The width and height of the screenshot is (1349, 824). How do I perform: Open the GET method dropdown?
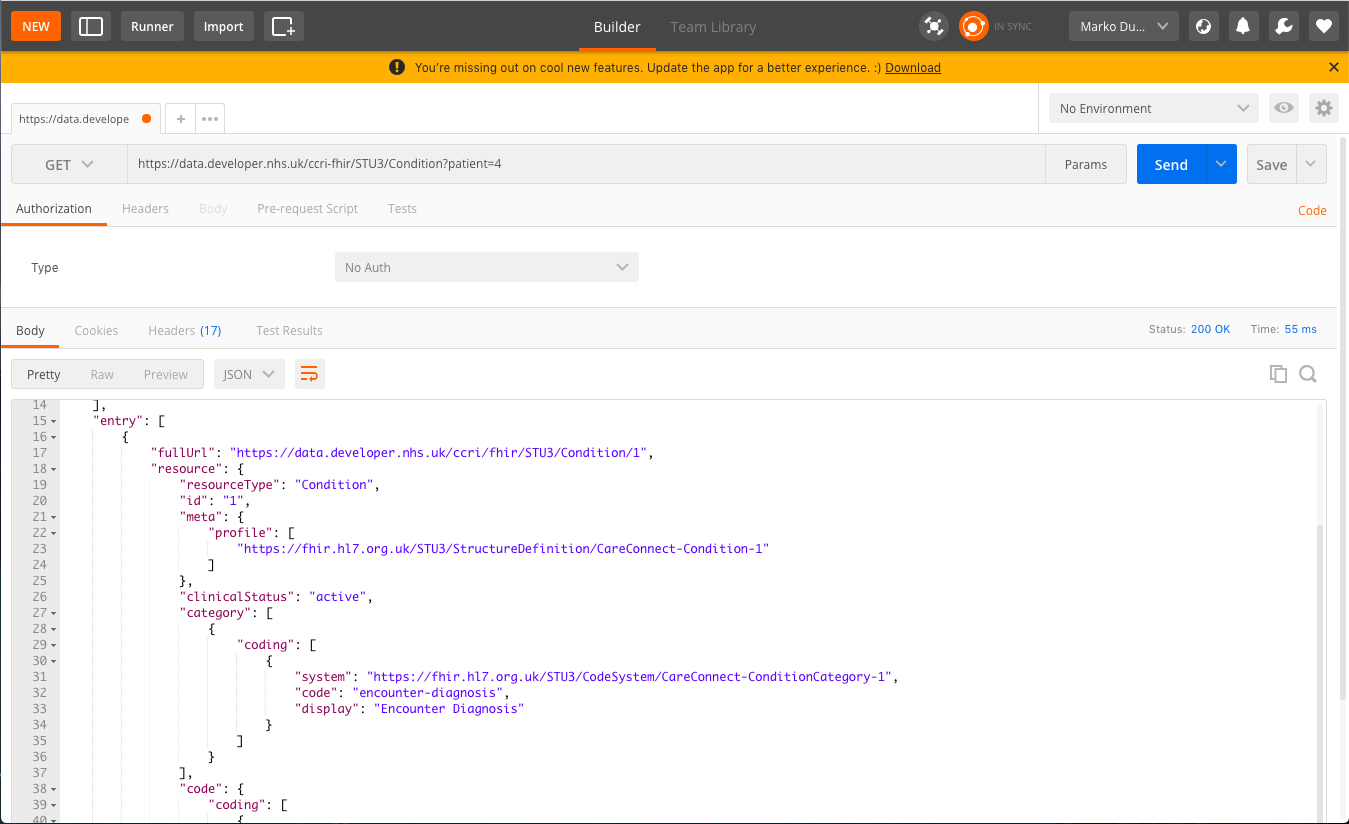(x=69, y=164)
